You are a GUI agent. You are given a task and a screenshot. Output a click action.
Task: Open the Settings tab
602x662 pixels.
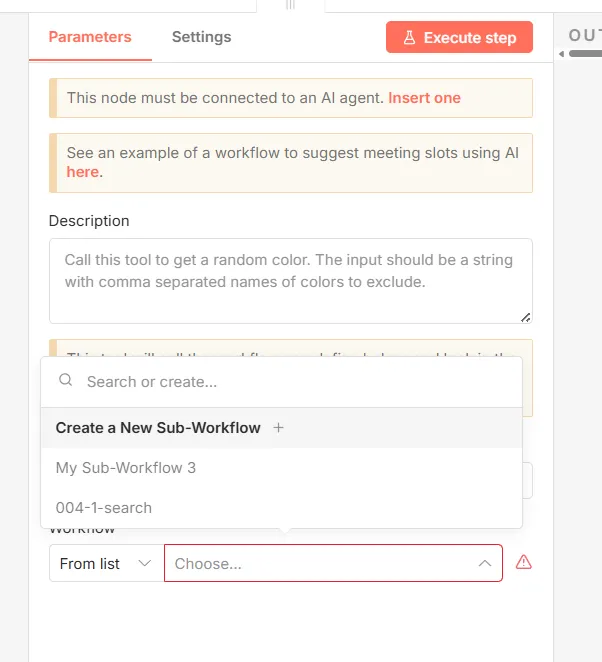pos(201,37)
